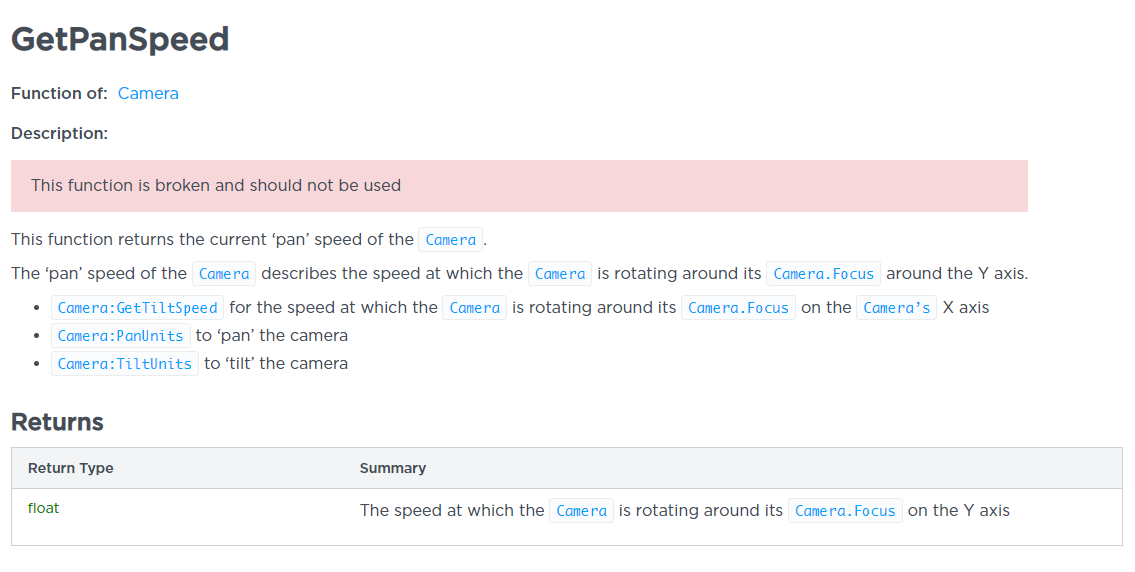1135x572 pixels.
Task: Click the green float return type
Action: (43, 508)
